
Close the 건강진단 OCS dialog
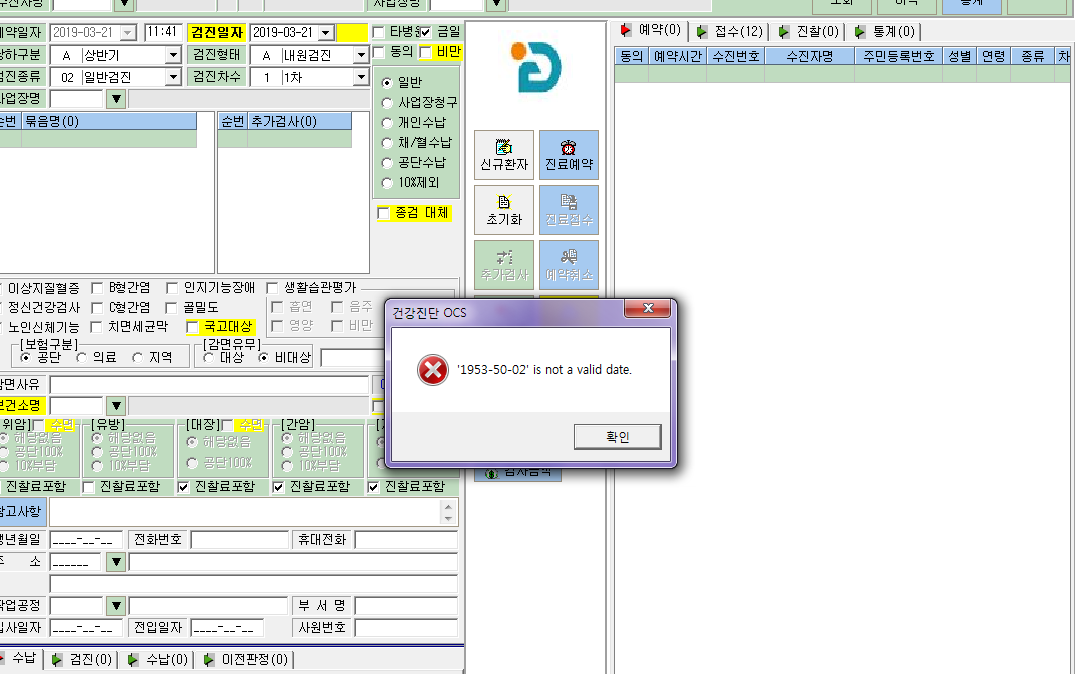(647, 308)
